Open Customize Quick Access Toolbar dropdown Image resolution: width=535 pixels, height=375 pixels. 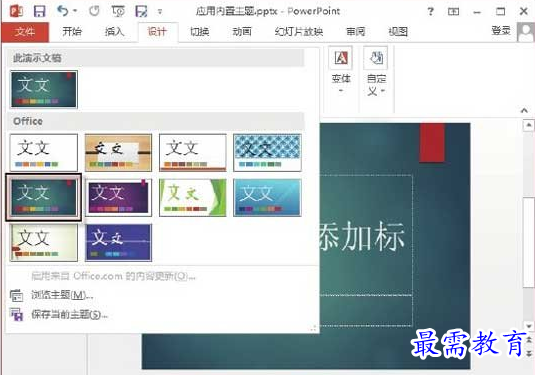[x=160, y=12]
